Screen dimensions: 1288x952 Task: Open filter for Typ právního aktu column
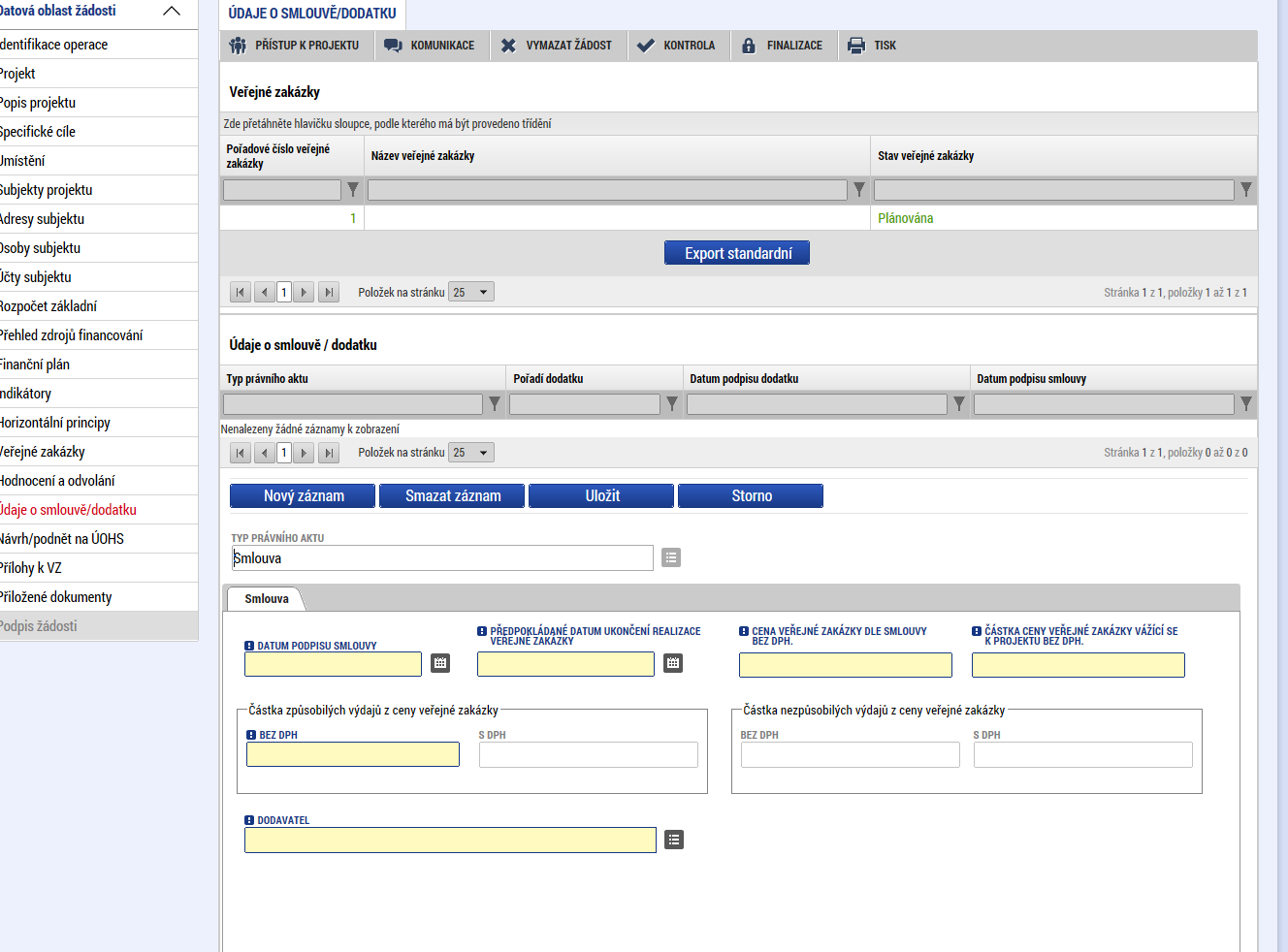[495, 404]
